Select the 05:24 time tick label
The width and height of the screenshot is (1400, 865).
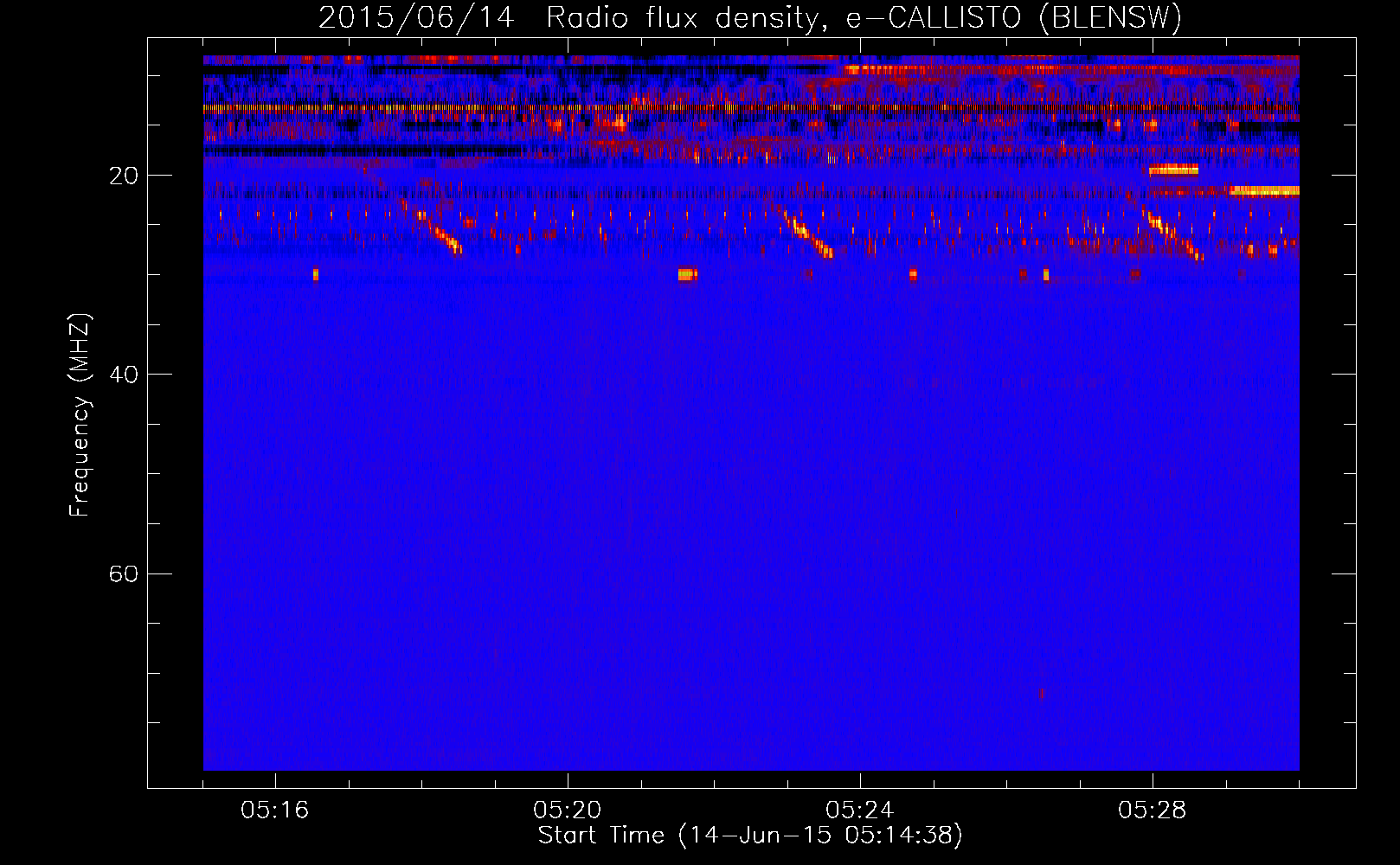[x=860, y=811]
